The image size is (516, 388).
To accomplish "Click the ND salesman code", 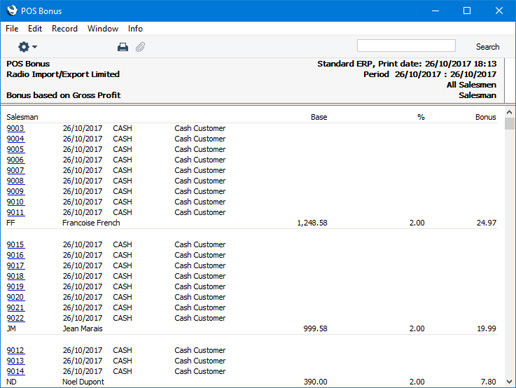I will click(11, 382).
